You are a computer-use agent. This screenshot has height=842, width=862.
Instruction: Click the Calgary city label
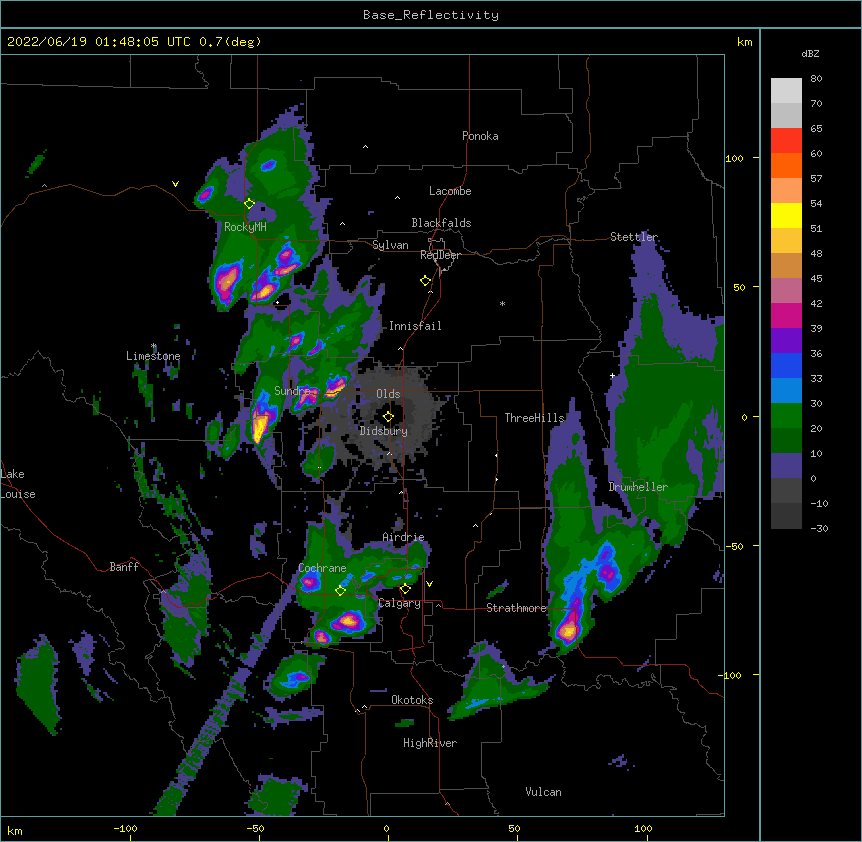[x=399, y=603]
